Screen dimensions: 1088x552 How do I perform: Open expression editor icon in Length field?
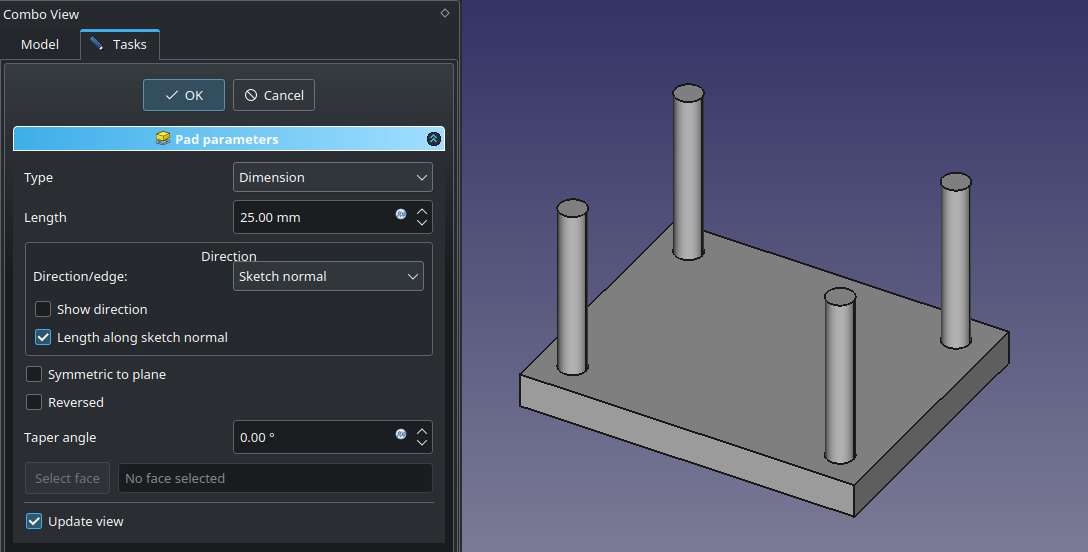(x=401, y=214)
